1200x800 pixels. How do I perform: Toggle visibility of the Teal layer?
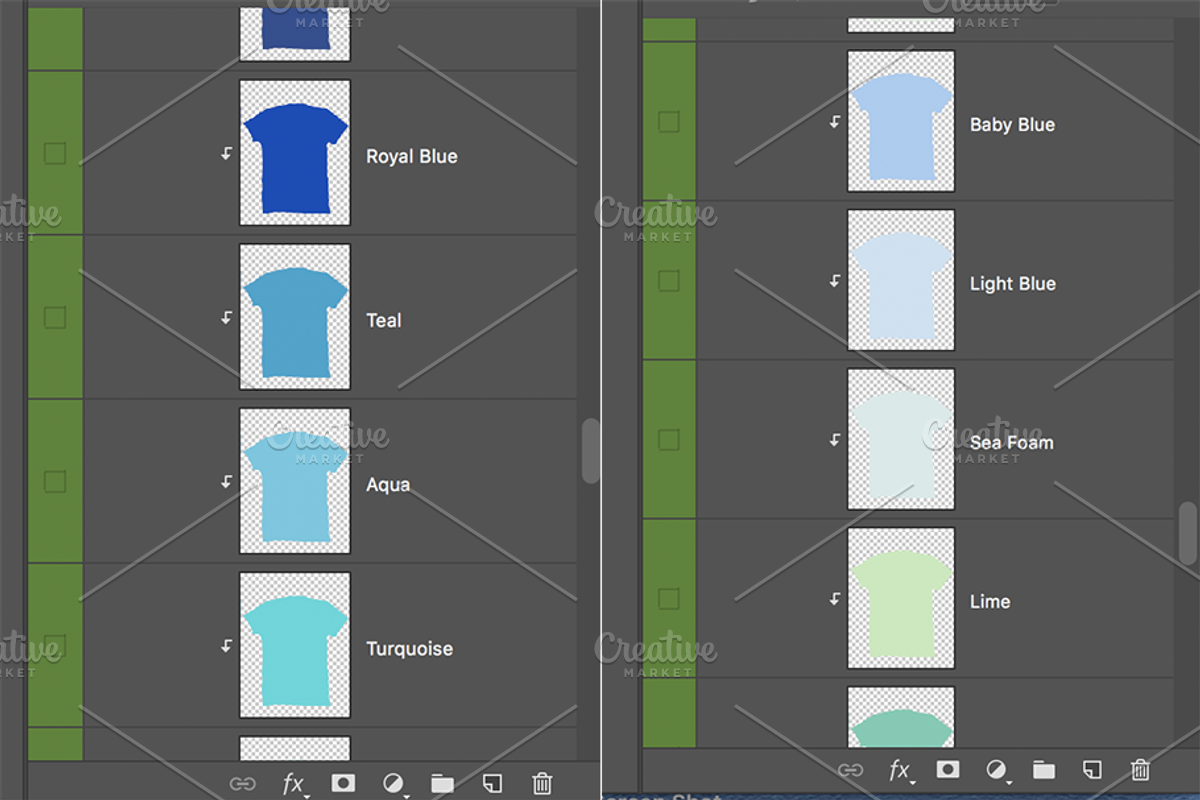click(x=55, y=317)
